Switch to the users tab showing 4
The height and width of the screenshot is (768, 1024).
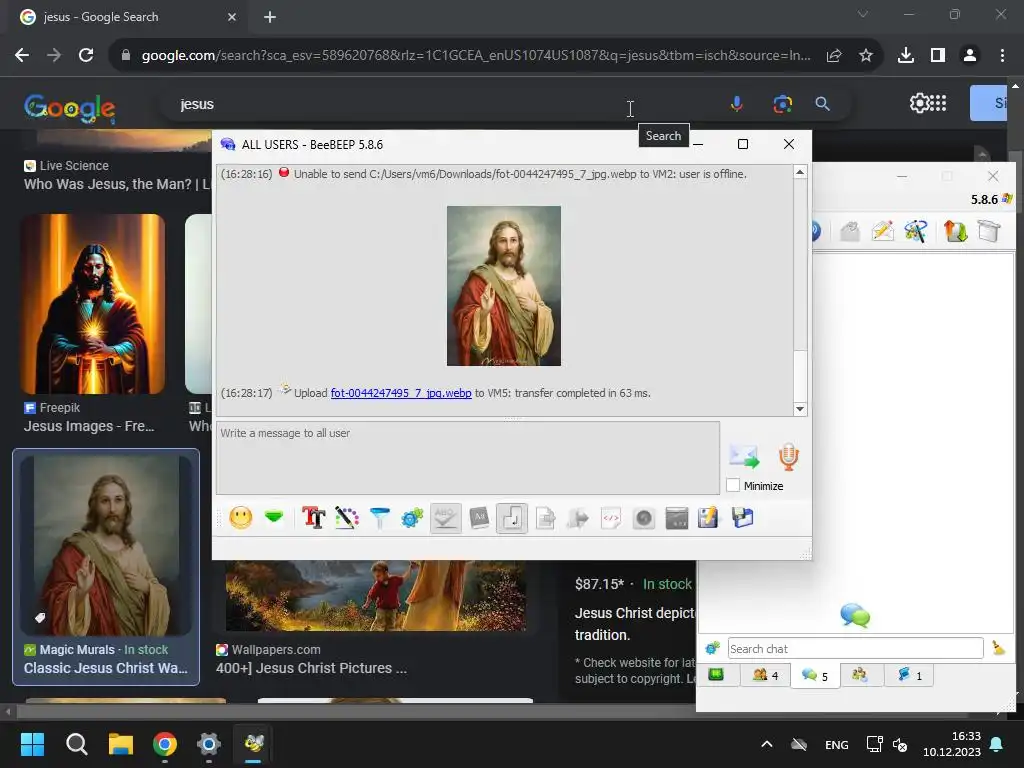(765, 675)
